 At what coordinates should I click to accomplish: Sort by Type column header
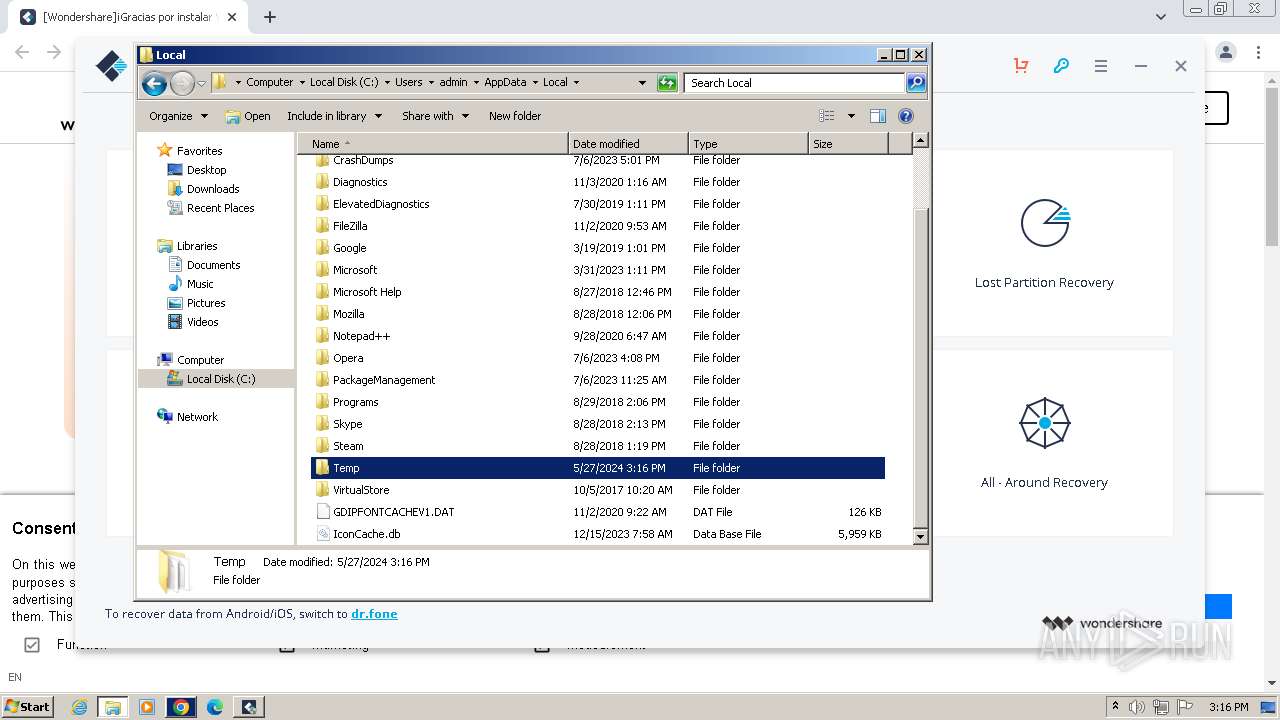click(748, 144)
